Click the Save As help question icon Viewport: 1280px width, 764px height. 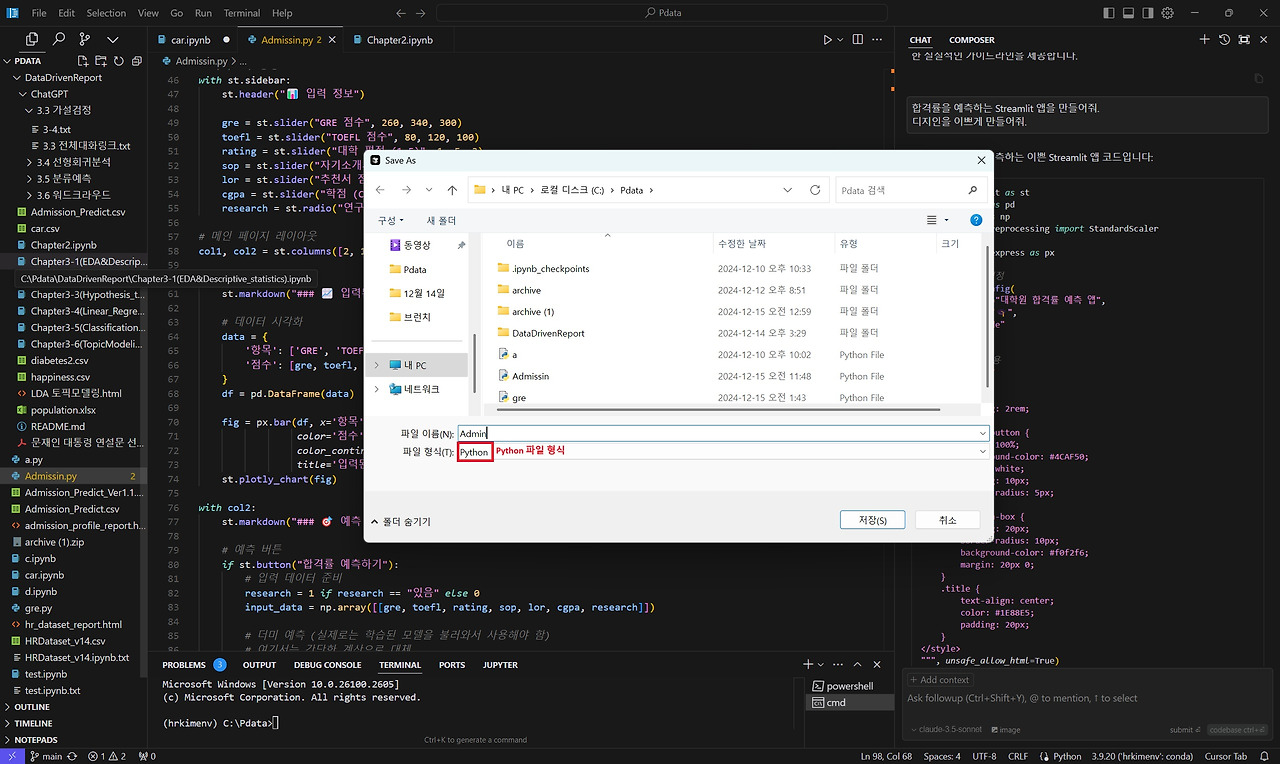(976, 220)
